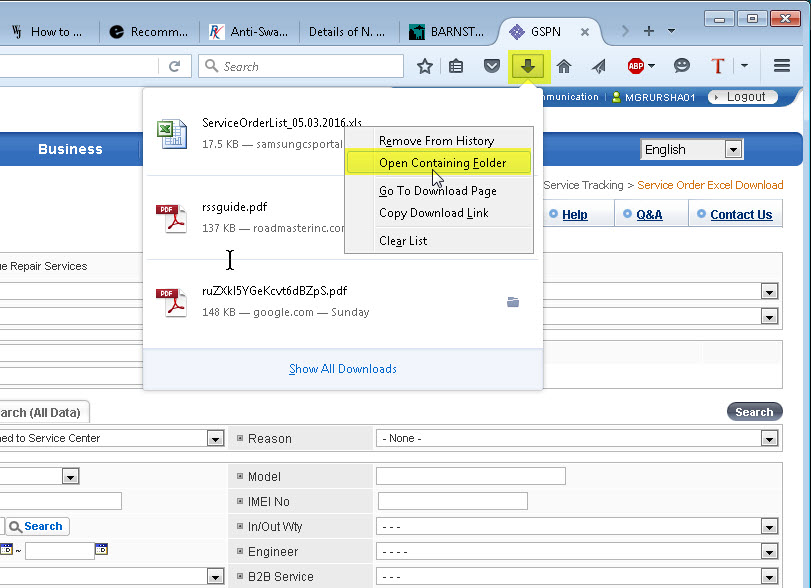Click Show All Downloads link
This screenshot has width=811, height=588.
point(343,369)
